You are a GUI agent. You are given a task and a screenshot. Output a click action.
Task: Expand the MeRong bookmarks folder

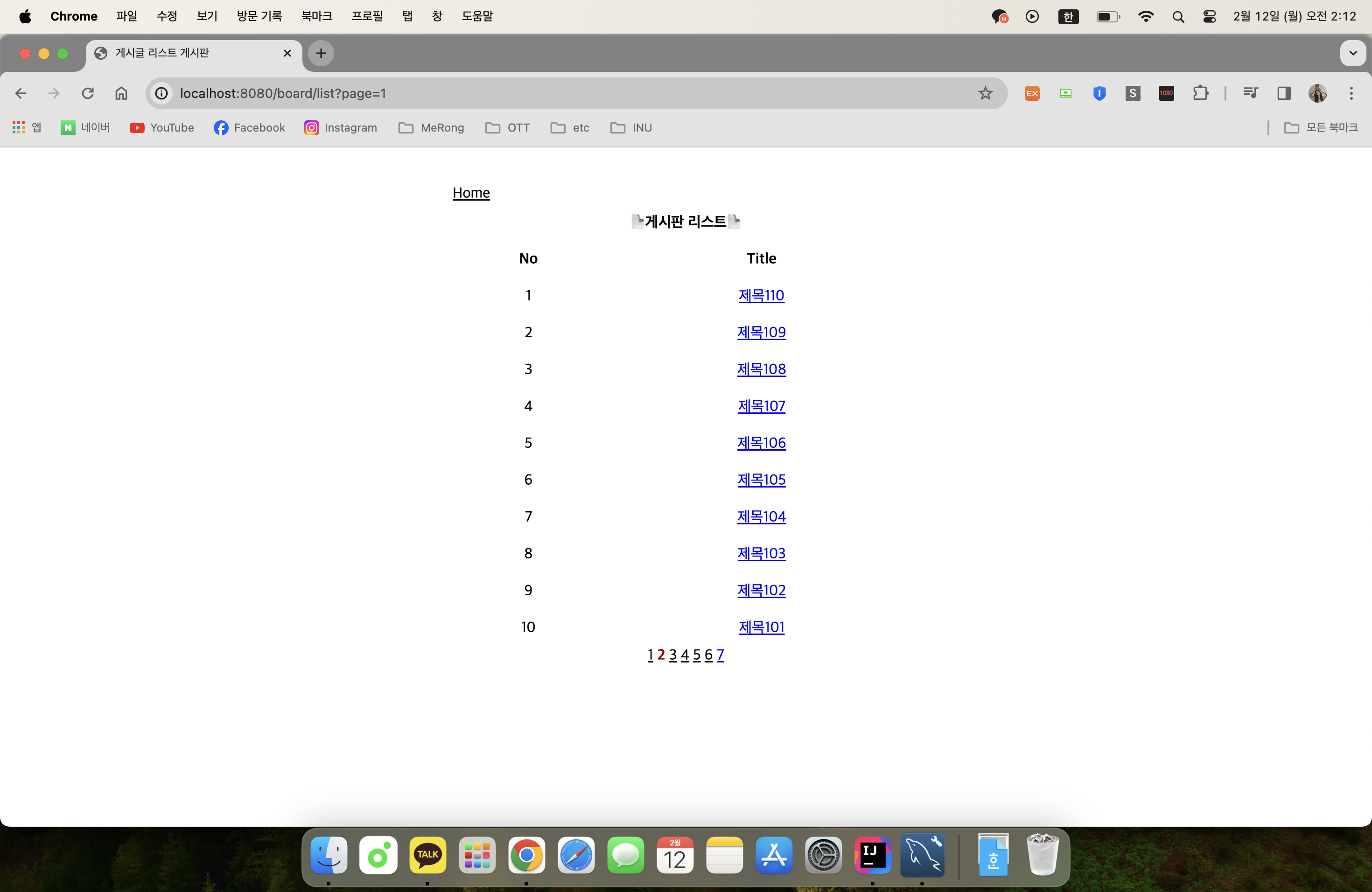click(431, 128)
